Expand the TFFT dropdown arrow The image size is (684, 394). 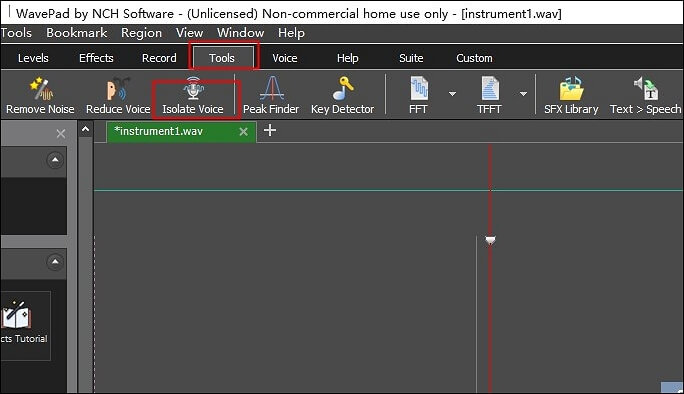(x=523, y=94)
